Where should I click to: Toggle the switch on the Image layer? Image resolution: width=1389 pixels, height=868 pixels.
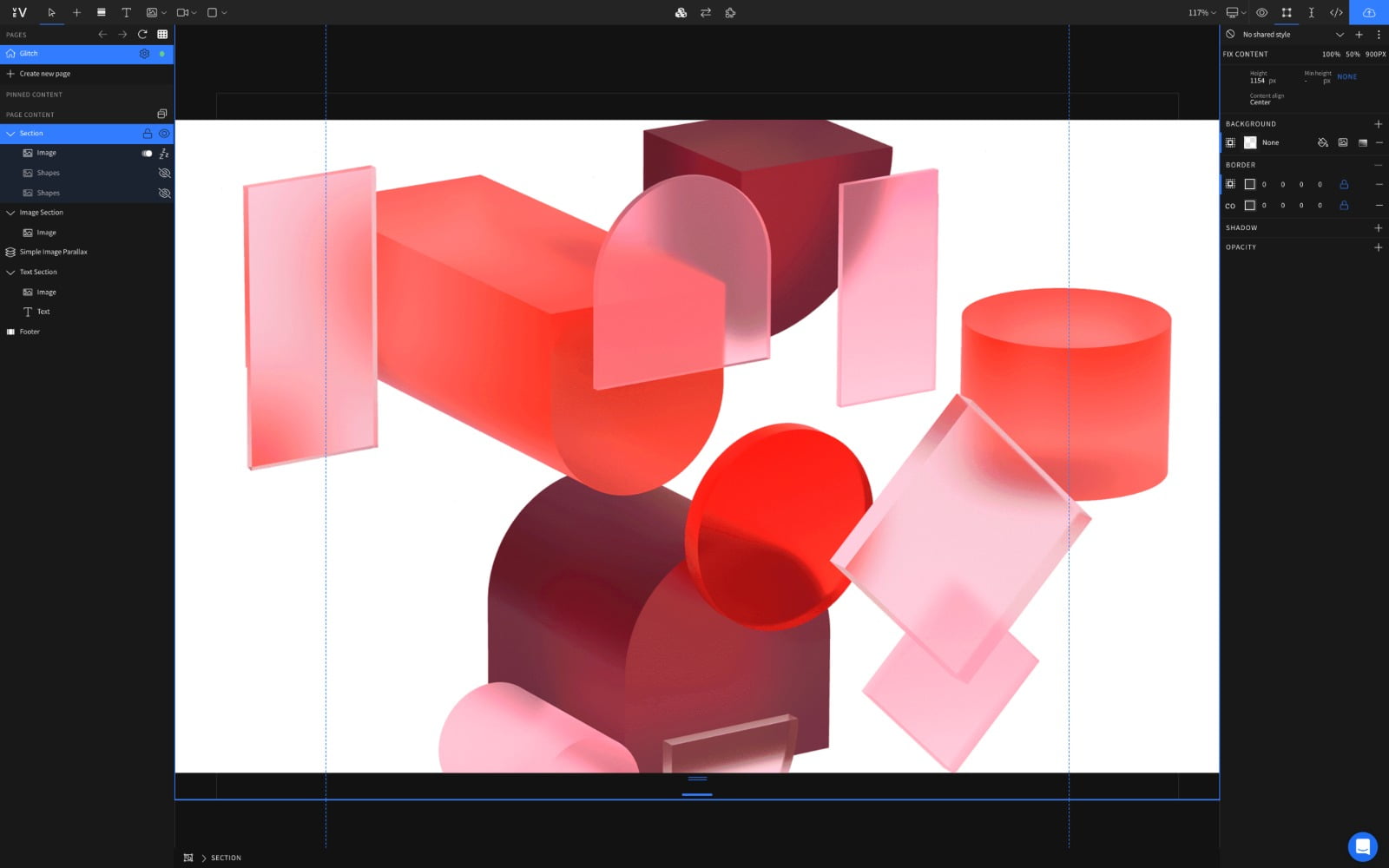(x=147, y=154)
